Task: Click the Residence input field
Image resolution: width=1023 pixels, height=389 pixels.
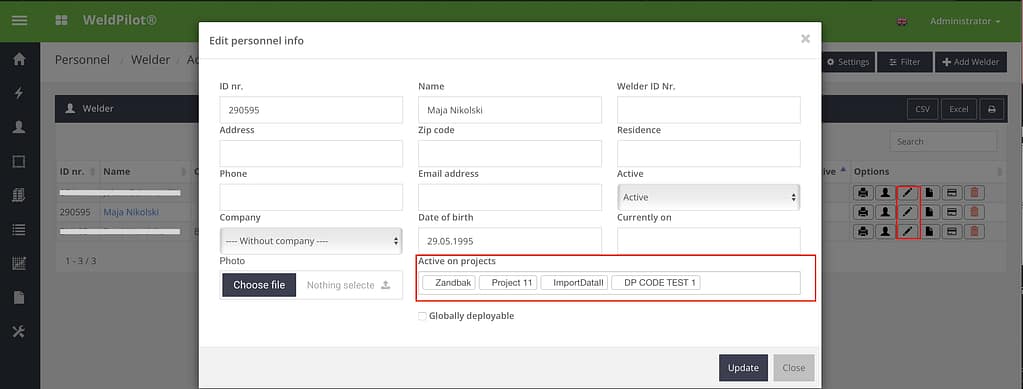Action: click(709, 153)
